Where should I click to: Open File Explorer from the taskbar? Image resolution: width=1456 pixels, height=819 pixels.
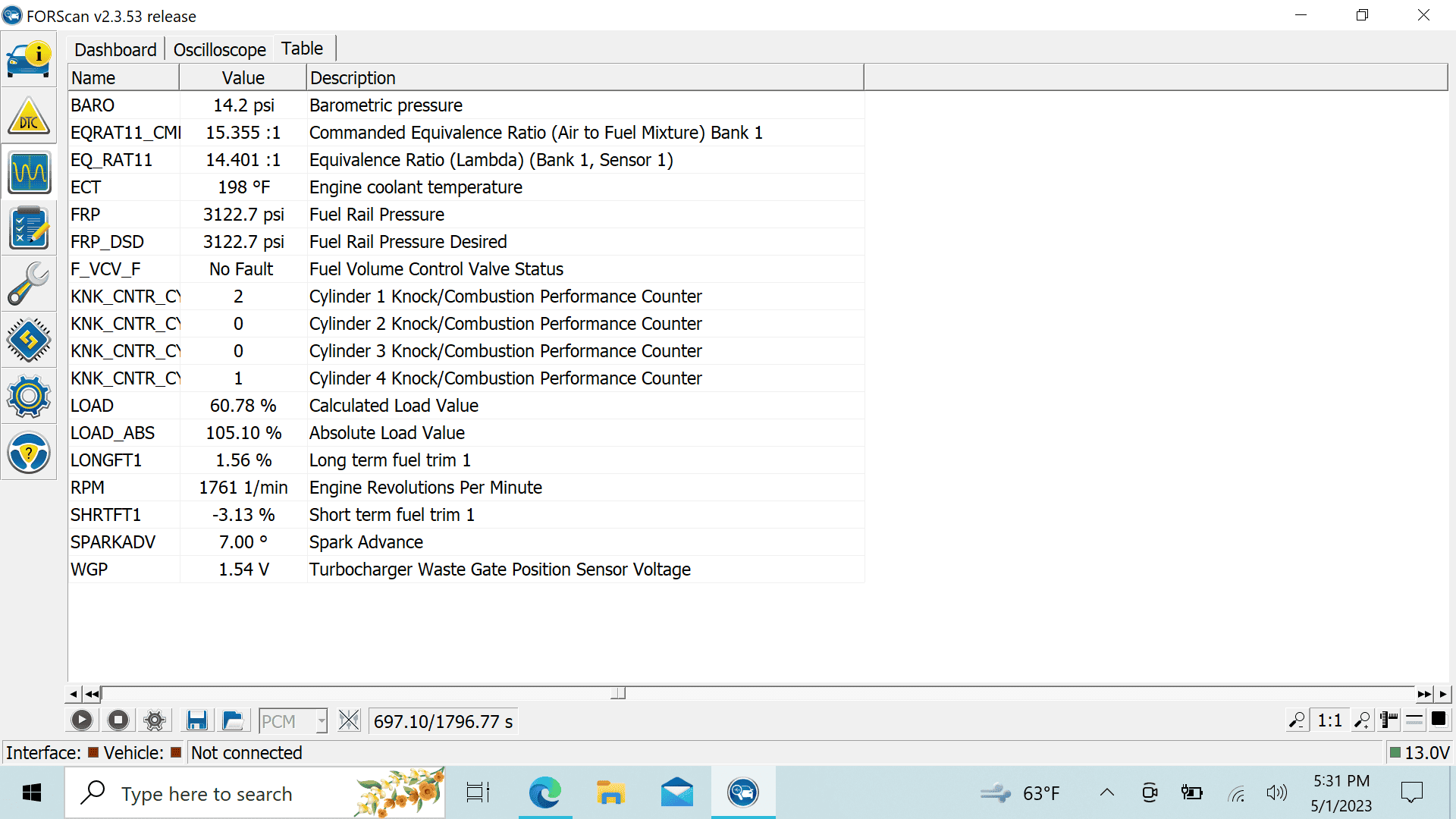pyautogui.click(x=610, y=793)
